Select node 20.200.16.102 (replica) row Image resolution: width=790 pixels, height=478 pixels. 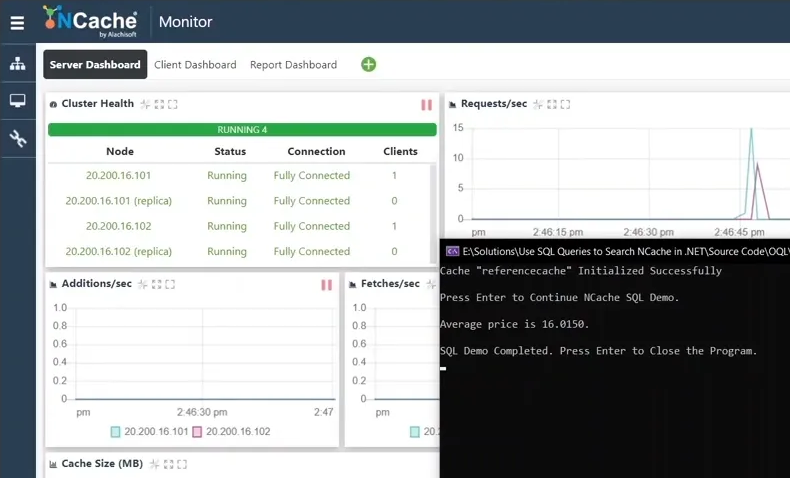[118, 251]
